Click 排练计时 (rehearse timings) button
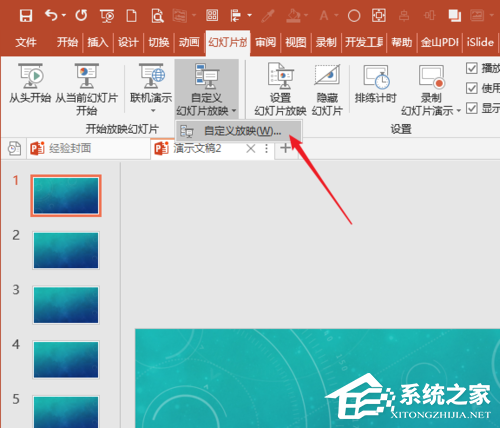The height and width of the screenshot is (428, 500). coord(376,84)
